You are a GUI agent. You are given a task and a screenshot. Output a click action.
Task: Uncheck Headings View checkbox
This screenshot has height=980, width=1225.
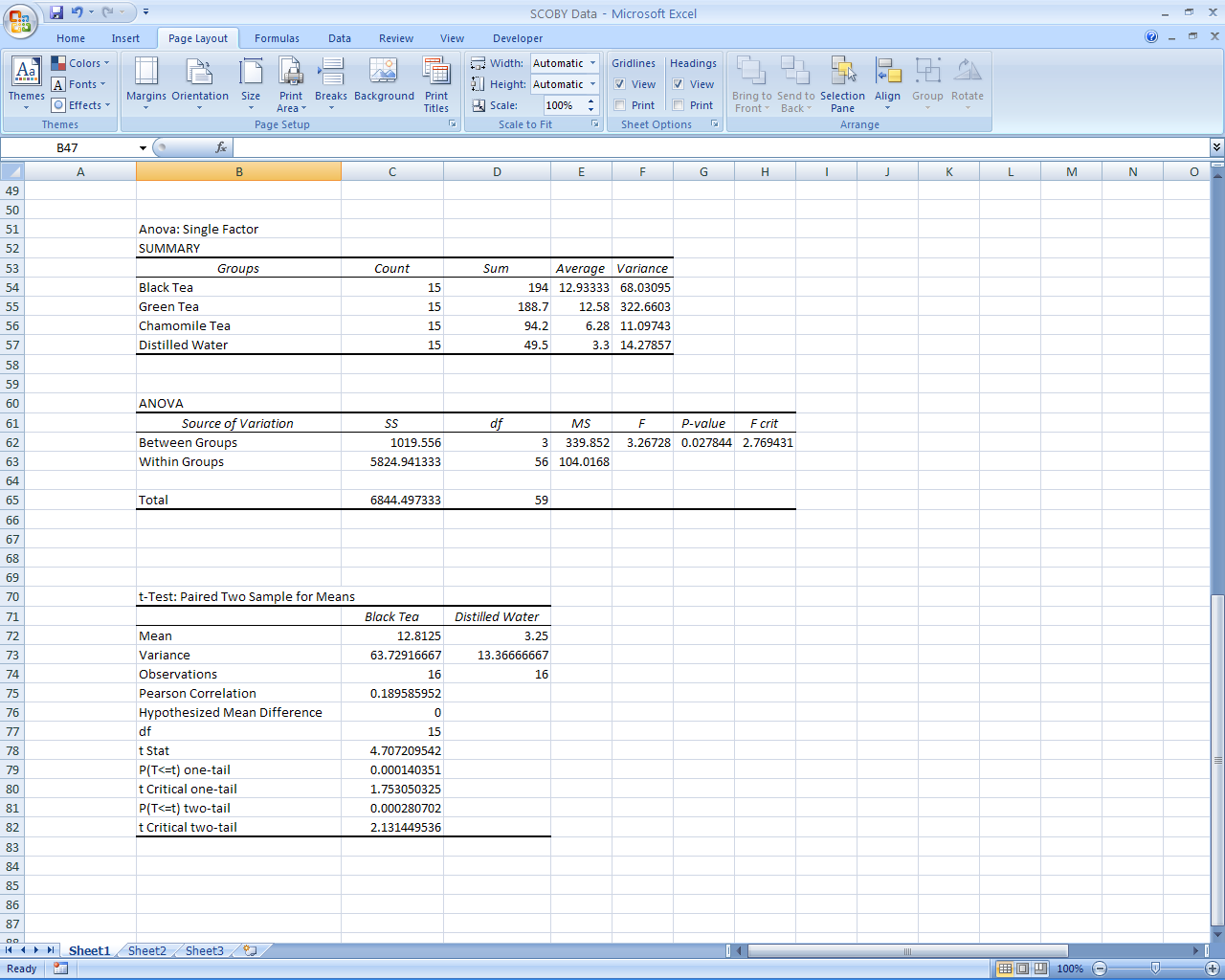pyautogui.click(x=679, y=84)
